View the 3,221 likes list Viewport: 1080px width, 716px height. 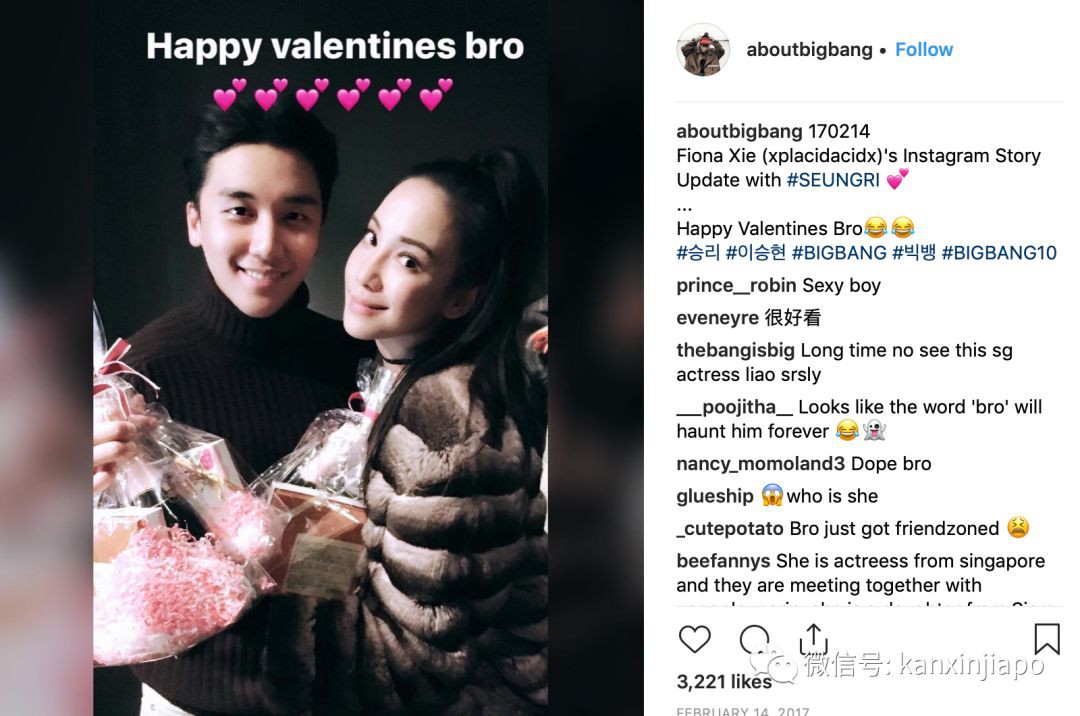coord(724,682)
